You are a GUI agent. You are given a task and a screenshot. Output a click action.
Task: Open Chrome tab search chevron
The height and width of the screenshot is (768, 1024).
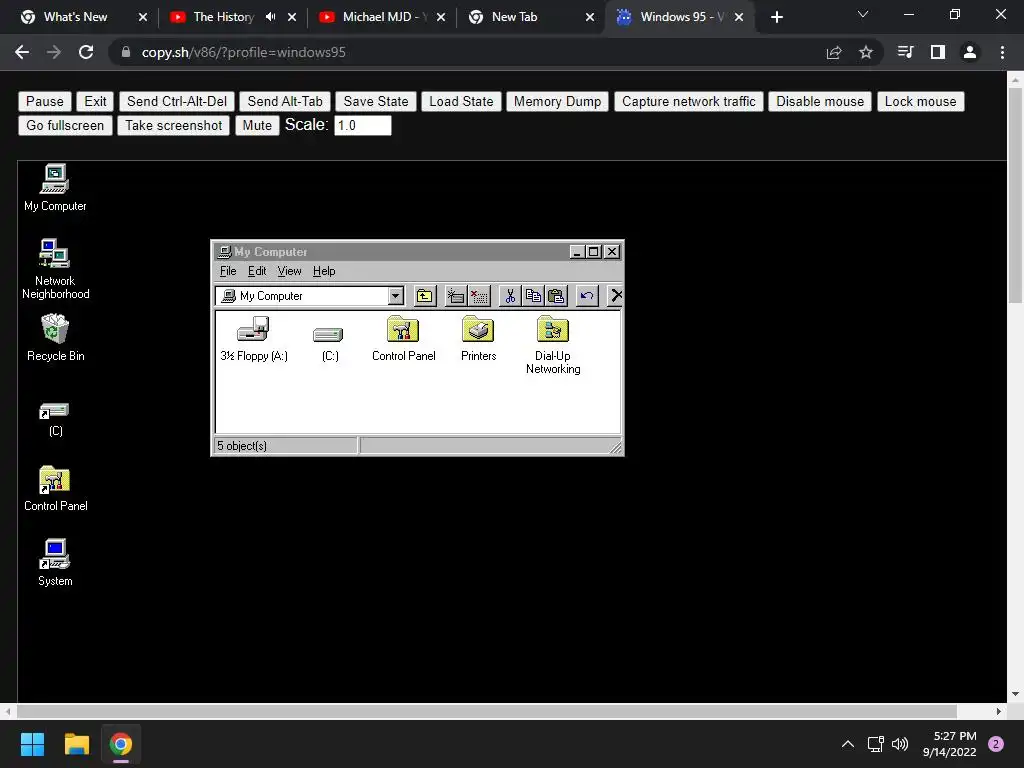[863, 14]
